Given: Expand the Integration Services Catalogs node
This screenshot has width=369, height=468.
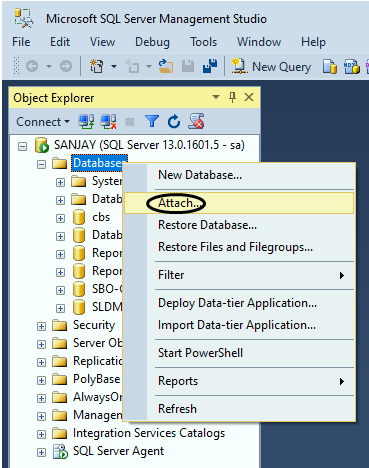Looking at the screenshot, I should (x=41, y=434).
